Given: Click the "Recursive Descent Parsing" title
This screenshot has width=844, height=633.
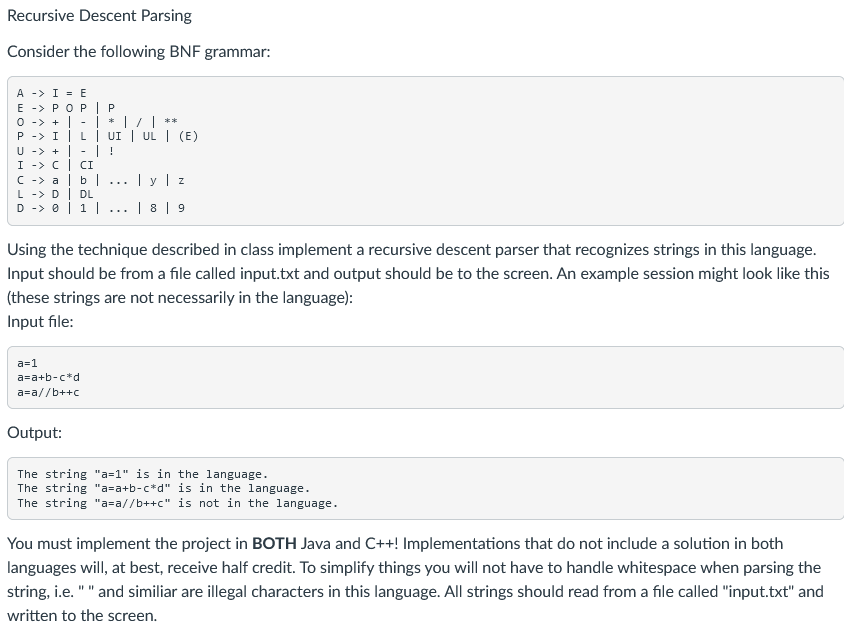Looking at the screenshot, I should click(x=99, y=16).
